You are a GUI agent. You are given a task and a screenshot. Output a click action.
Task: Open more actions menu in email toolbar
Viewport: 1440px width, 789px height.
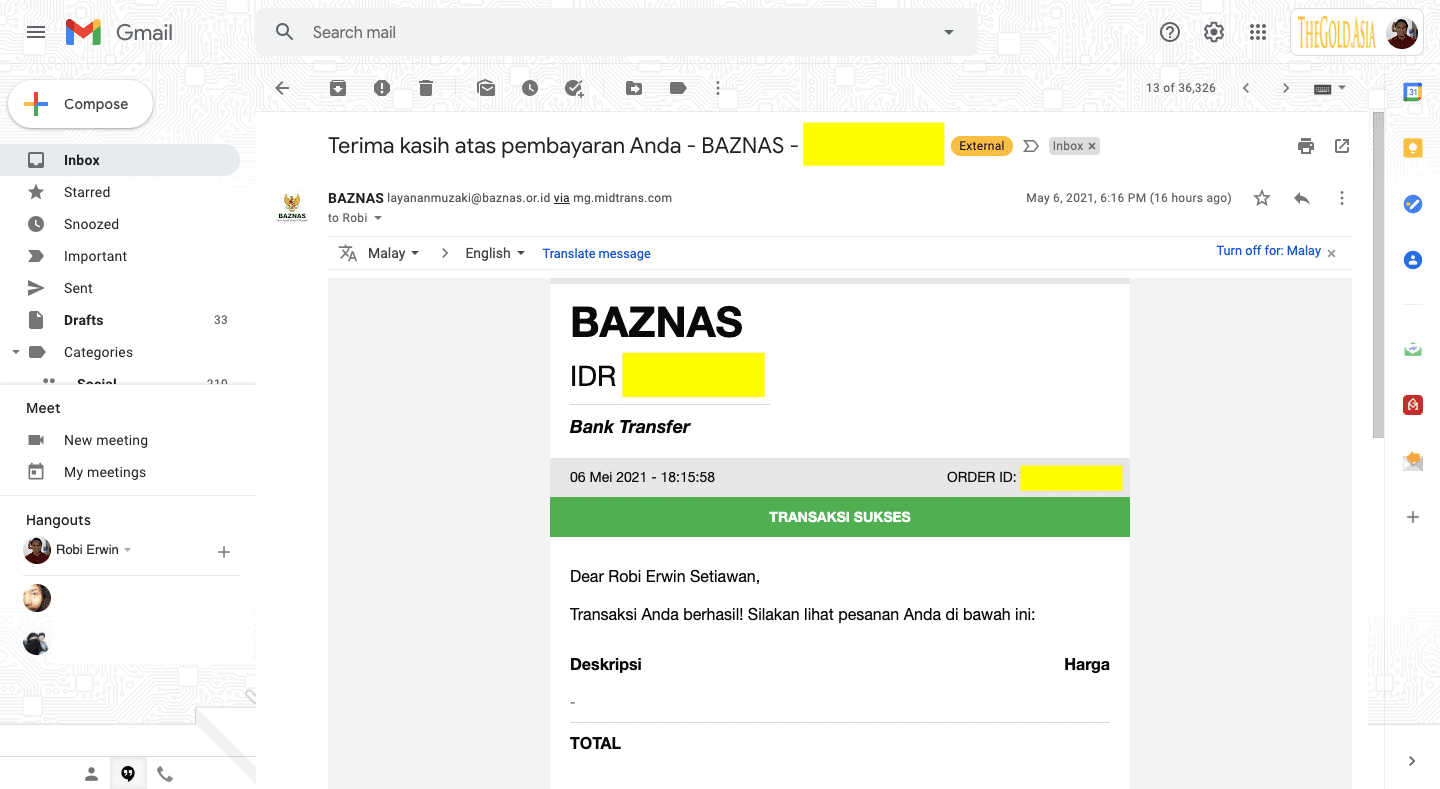coord(718,88)
